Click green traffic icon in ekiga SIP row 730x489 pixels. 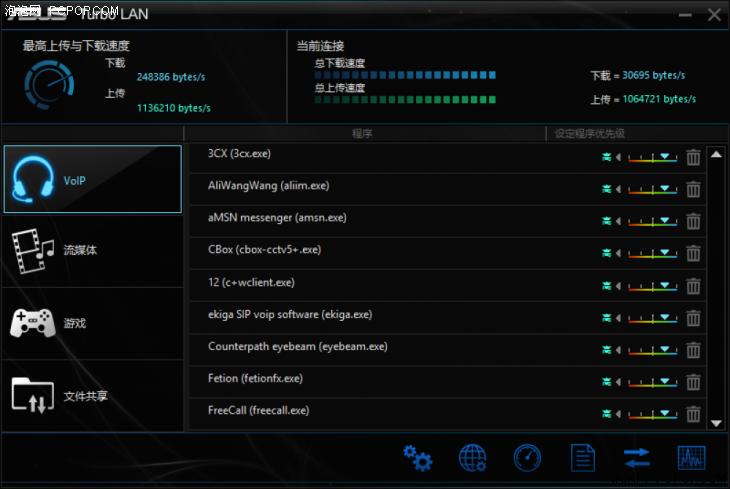606,318
